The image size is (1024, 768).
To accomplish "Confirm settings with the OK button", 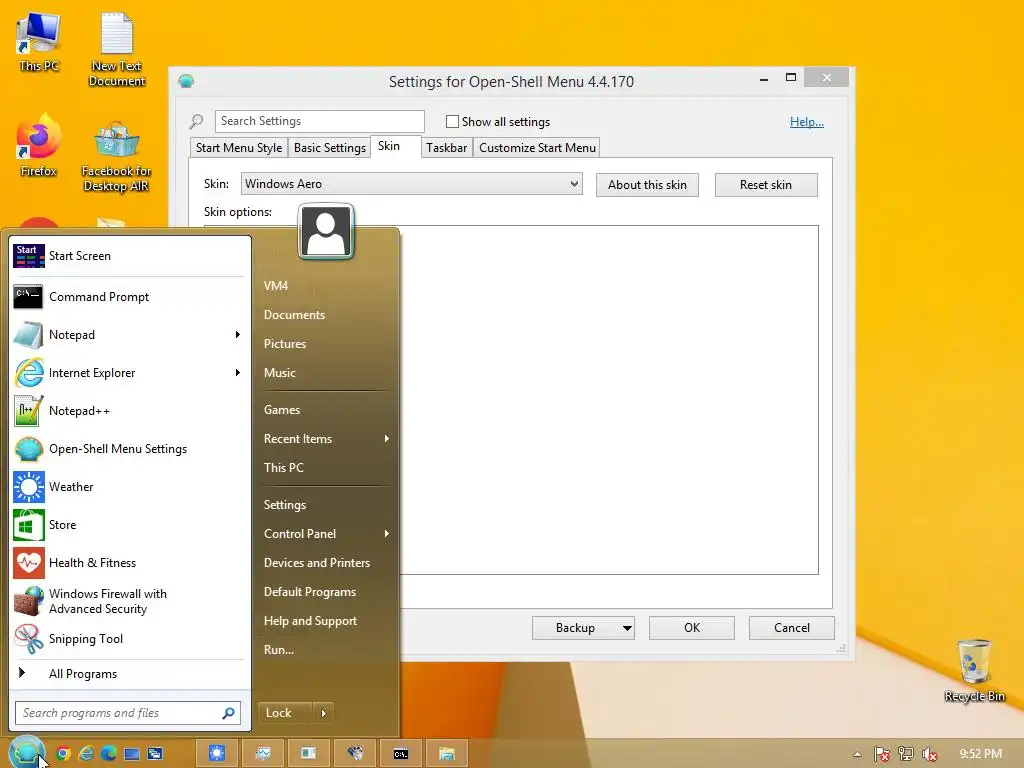I will tap(692, 628).
